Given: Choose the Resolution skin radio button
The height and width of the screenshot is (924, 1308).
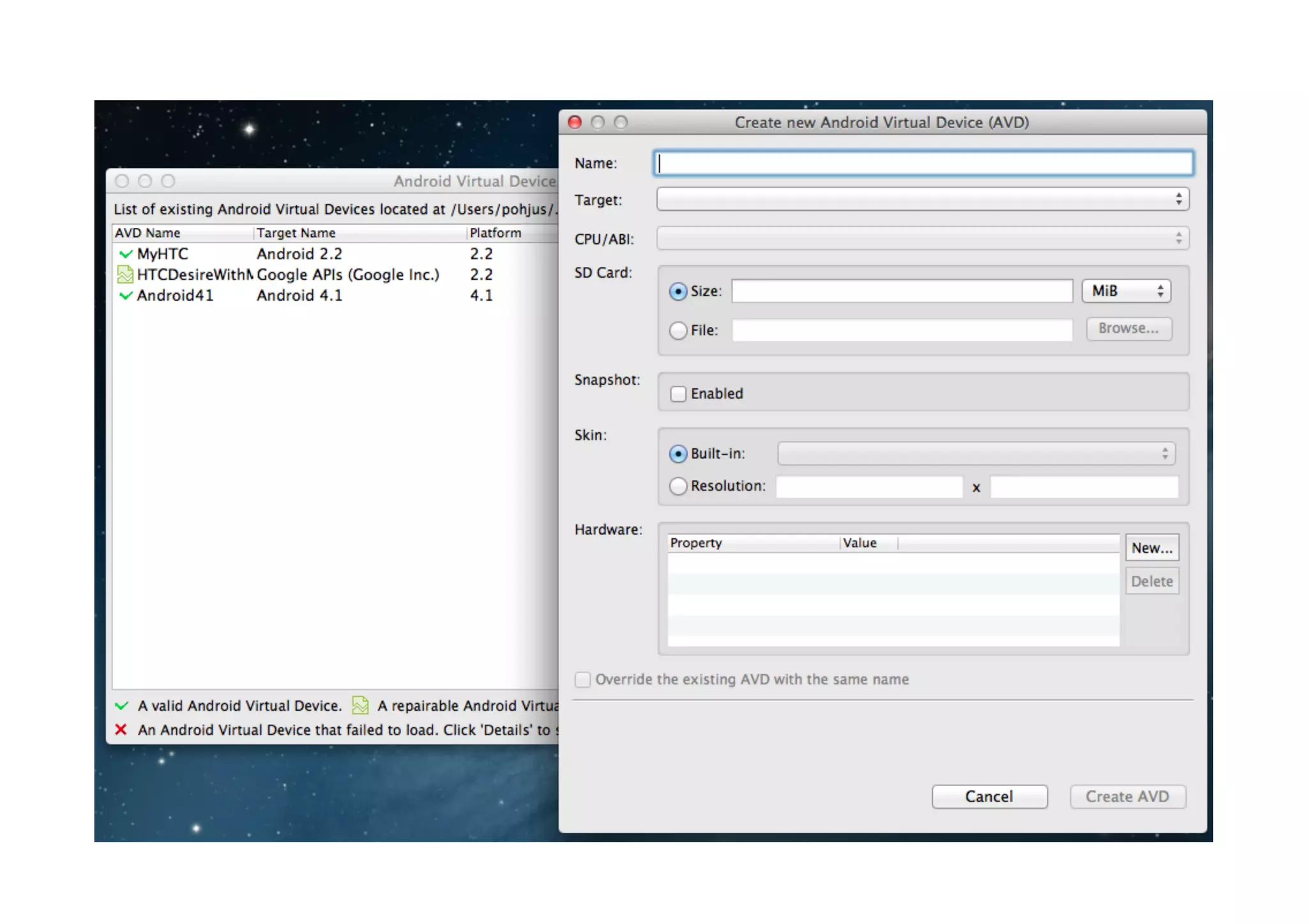Looking at the screenshot, I should 678,487.
